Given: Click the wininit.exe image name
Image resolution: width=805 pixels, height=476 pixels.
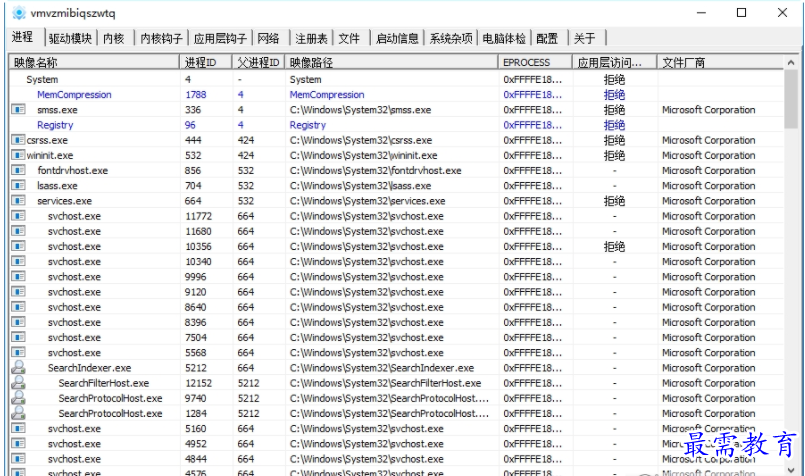Looking at the screenshot, I should point(50,155).
